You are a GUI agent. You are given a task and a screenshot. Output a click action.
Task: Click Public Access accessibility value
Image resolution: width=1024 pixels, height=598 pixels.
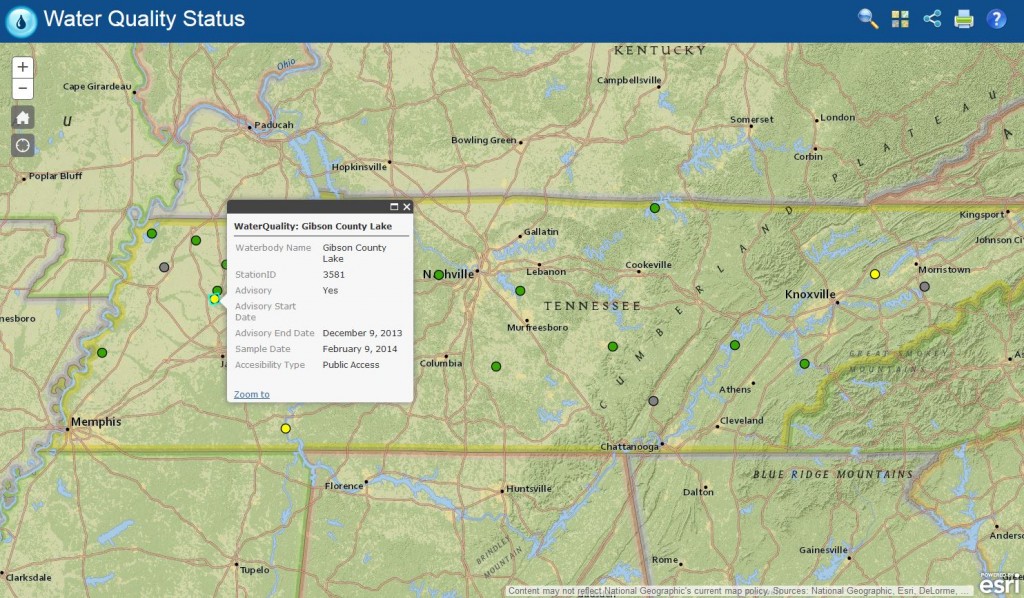tap(351, 365)
